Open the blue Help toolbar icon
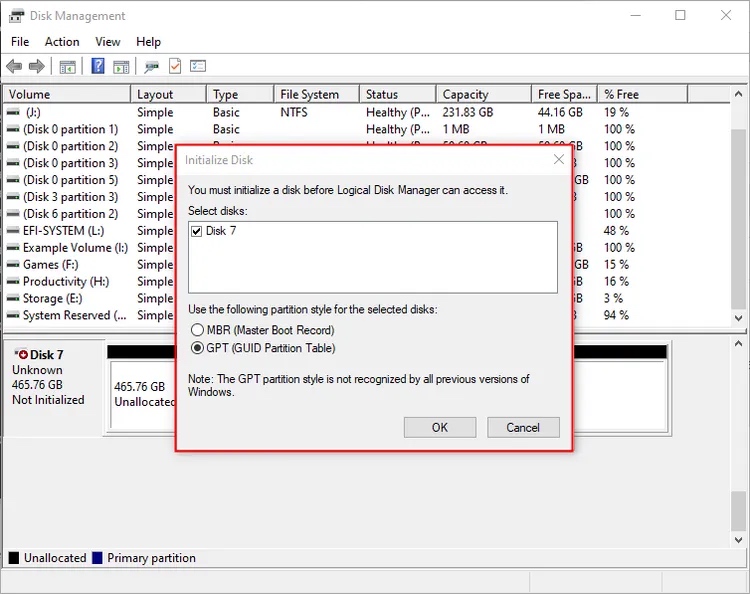 pyautogui.click(x=98, y=66)
